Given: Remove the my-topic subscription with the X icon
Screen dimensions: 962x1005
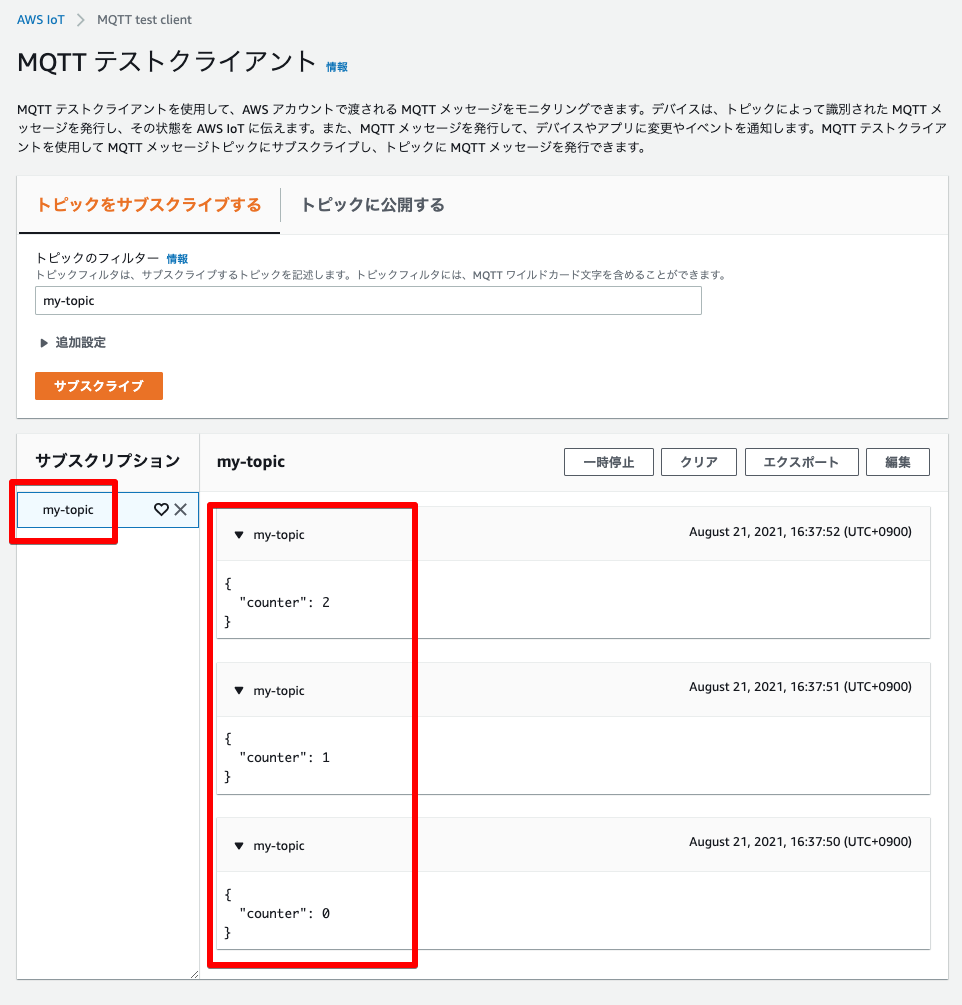Looking at the screenshot, I should tap(181, 509).
